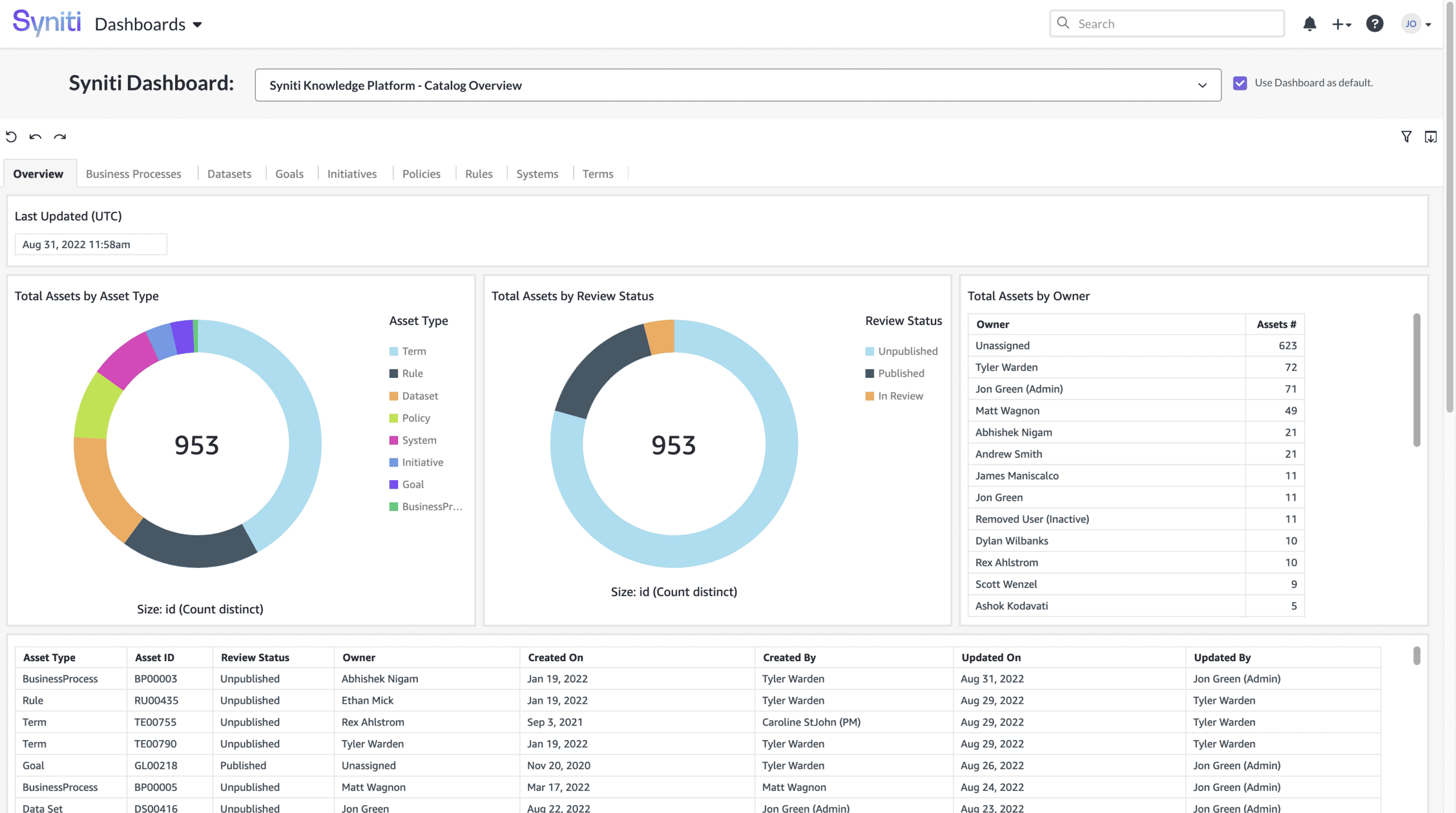Toggle Use Dashboard as default checkbox

click(1240, 83)
